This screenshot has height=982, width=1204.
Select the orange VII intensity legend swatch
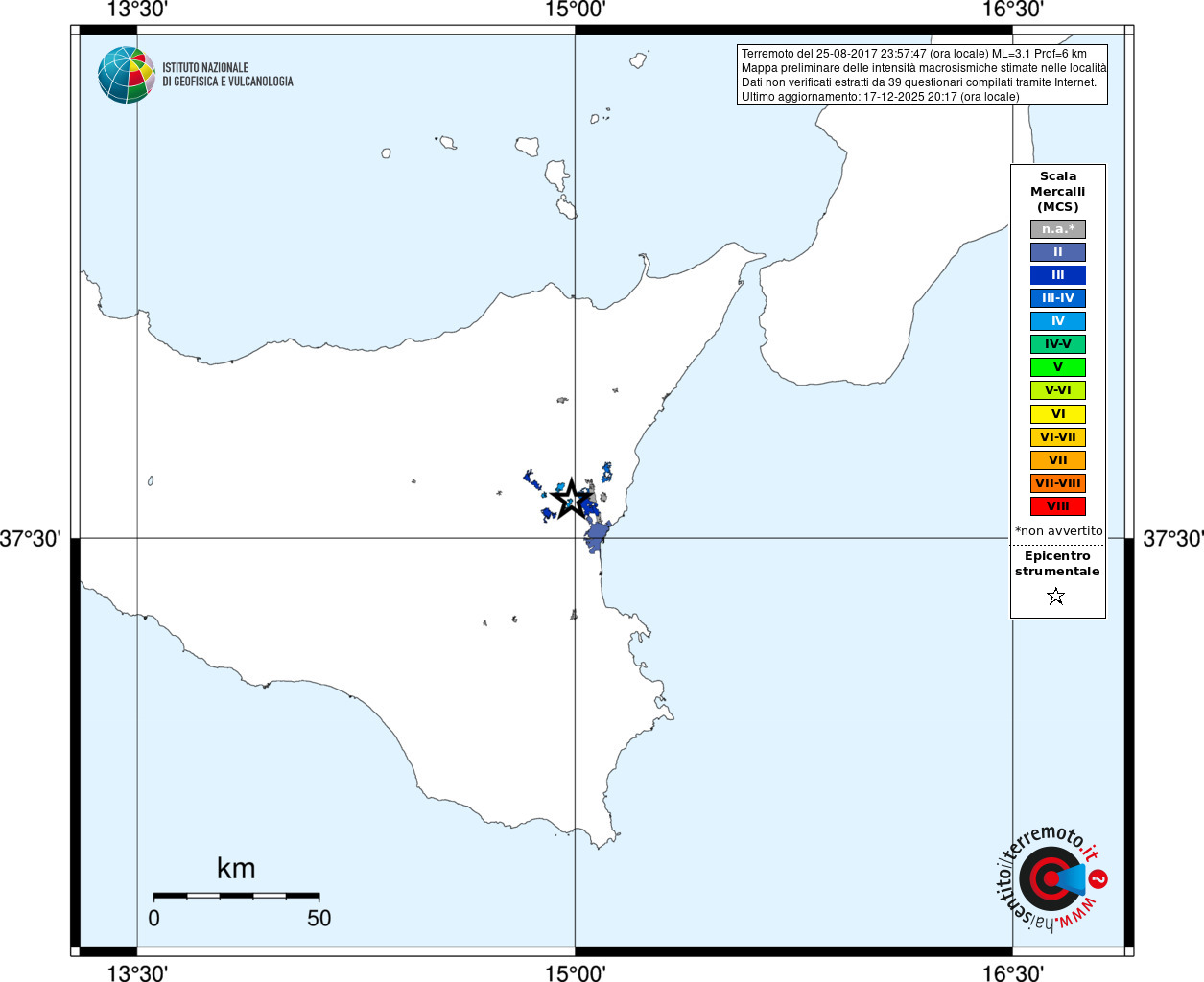pos(1058,460)
